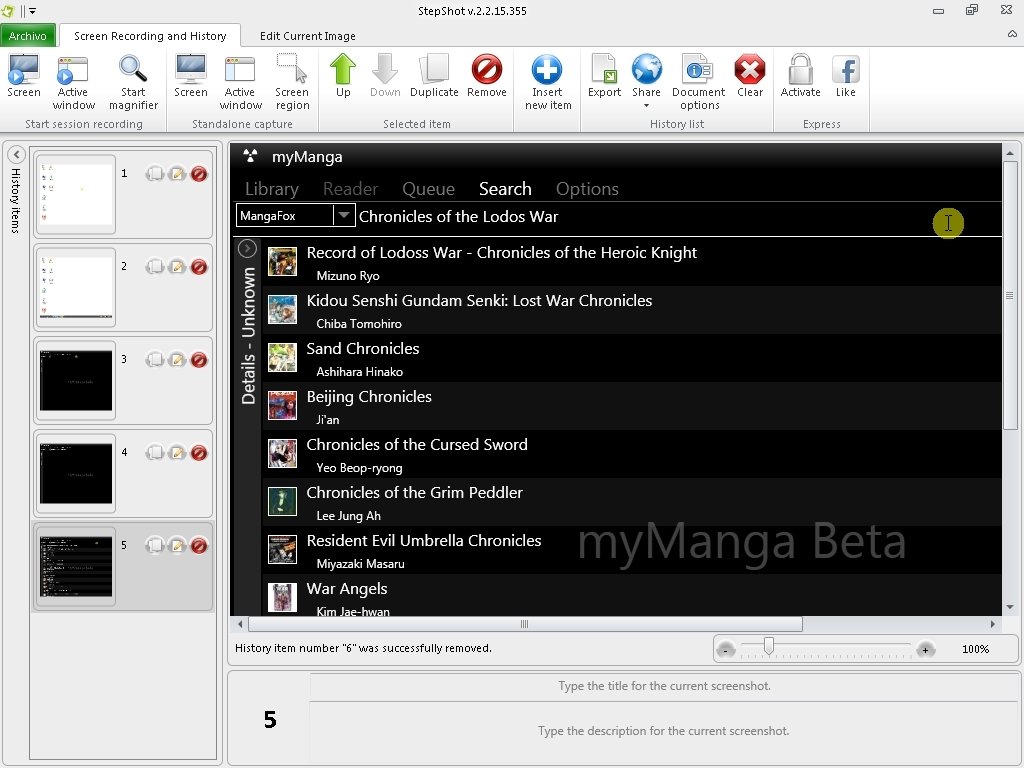Click horizontal scrollbar left arrow
The height and width of the screenshot is (768, 1024).
(x=240, y=624)
